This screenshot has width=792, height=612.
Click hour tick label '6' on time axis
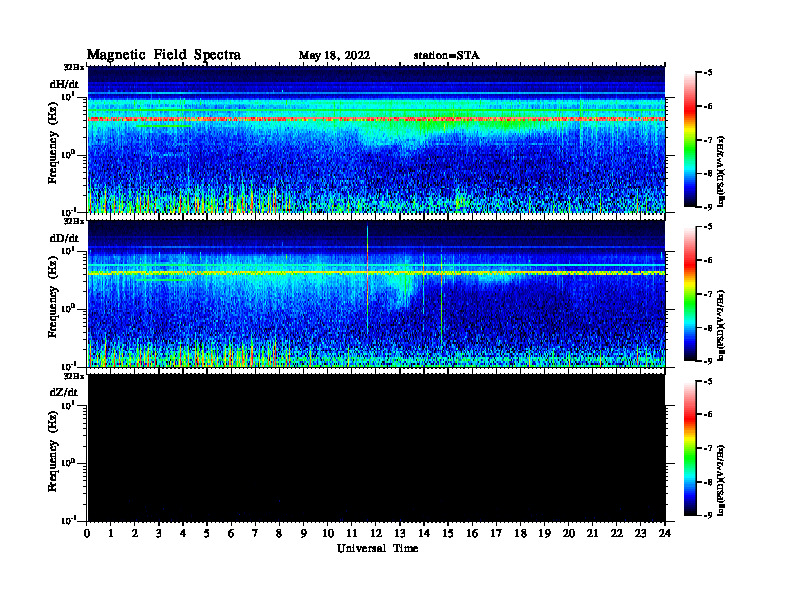pos(231,534)
